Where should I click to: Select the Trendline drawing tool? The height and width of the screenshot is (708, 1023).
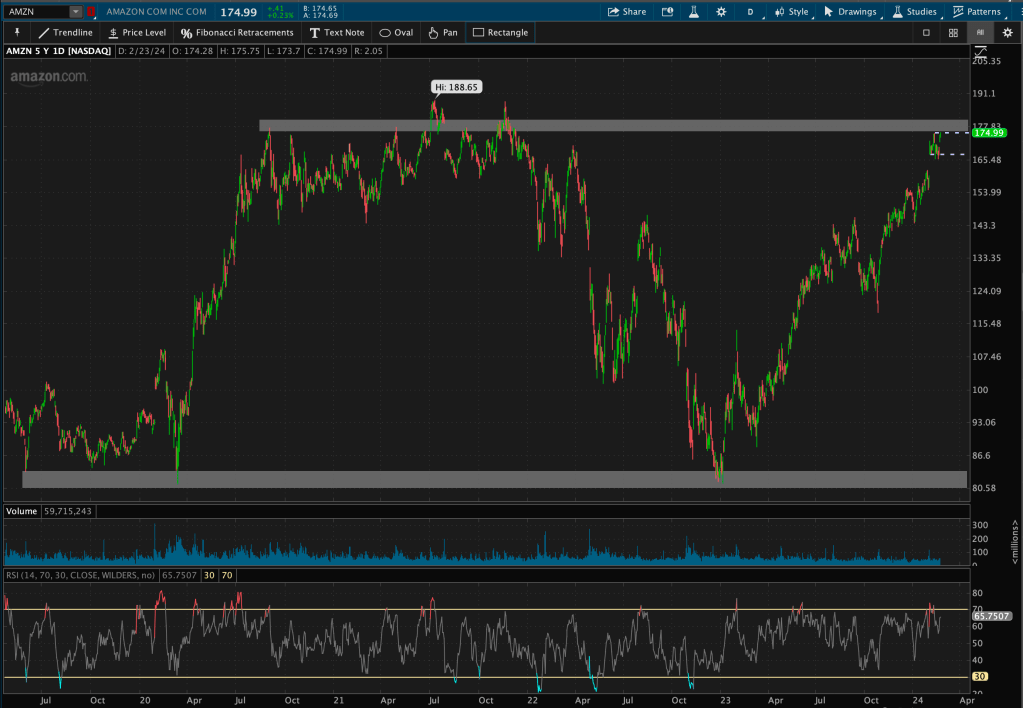65,32
